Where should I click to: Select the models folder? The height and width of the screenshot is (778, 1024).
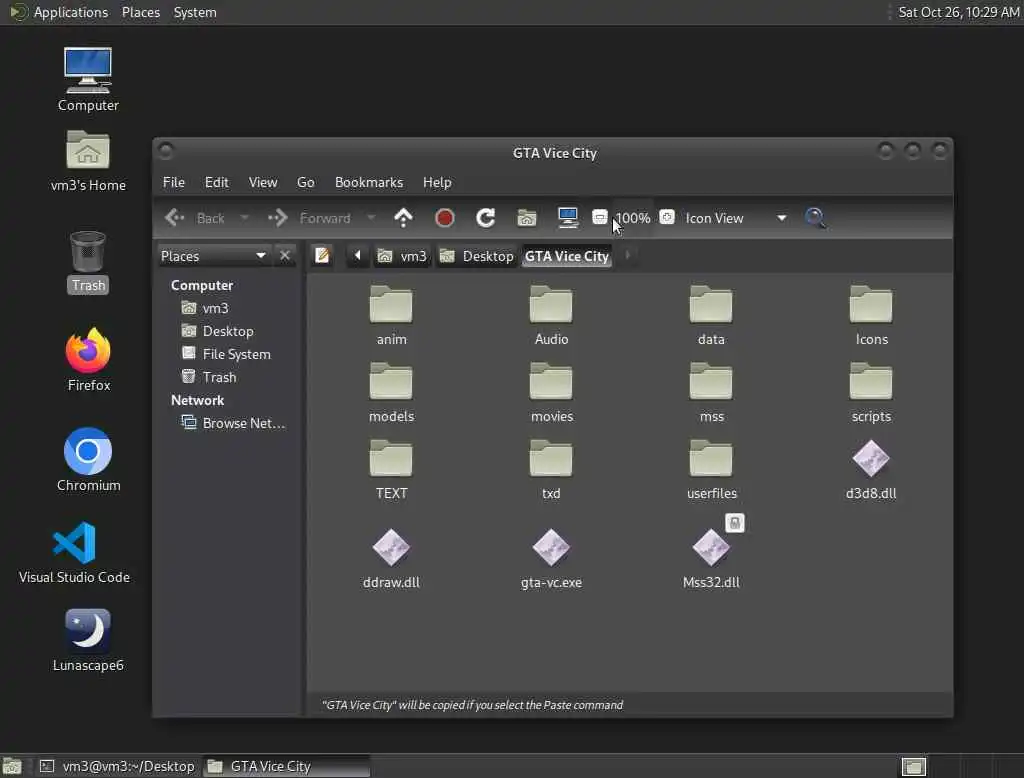tap(391, 392)
